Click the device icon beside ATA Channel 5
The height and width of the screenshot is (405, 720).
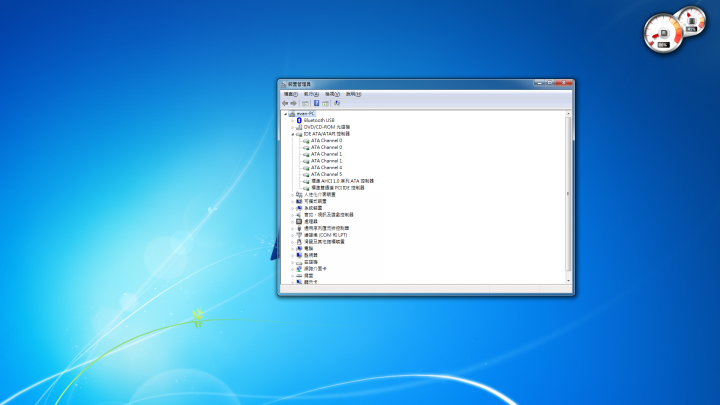coord(306,174)
